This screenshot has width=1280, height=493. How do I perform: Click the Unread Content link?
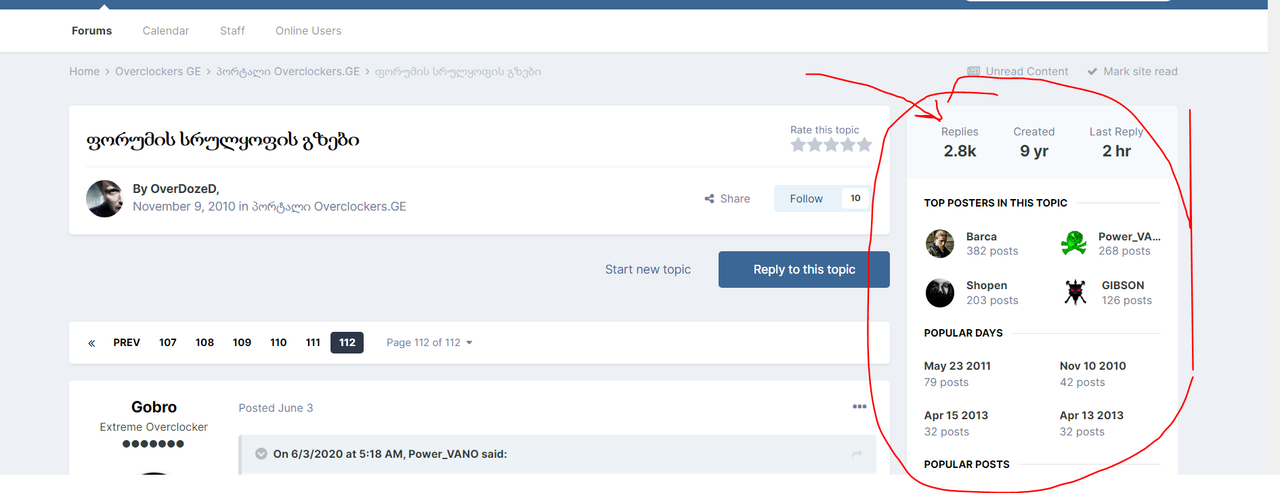coord(1027,72)
